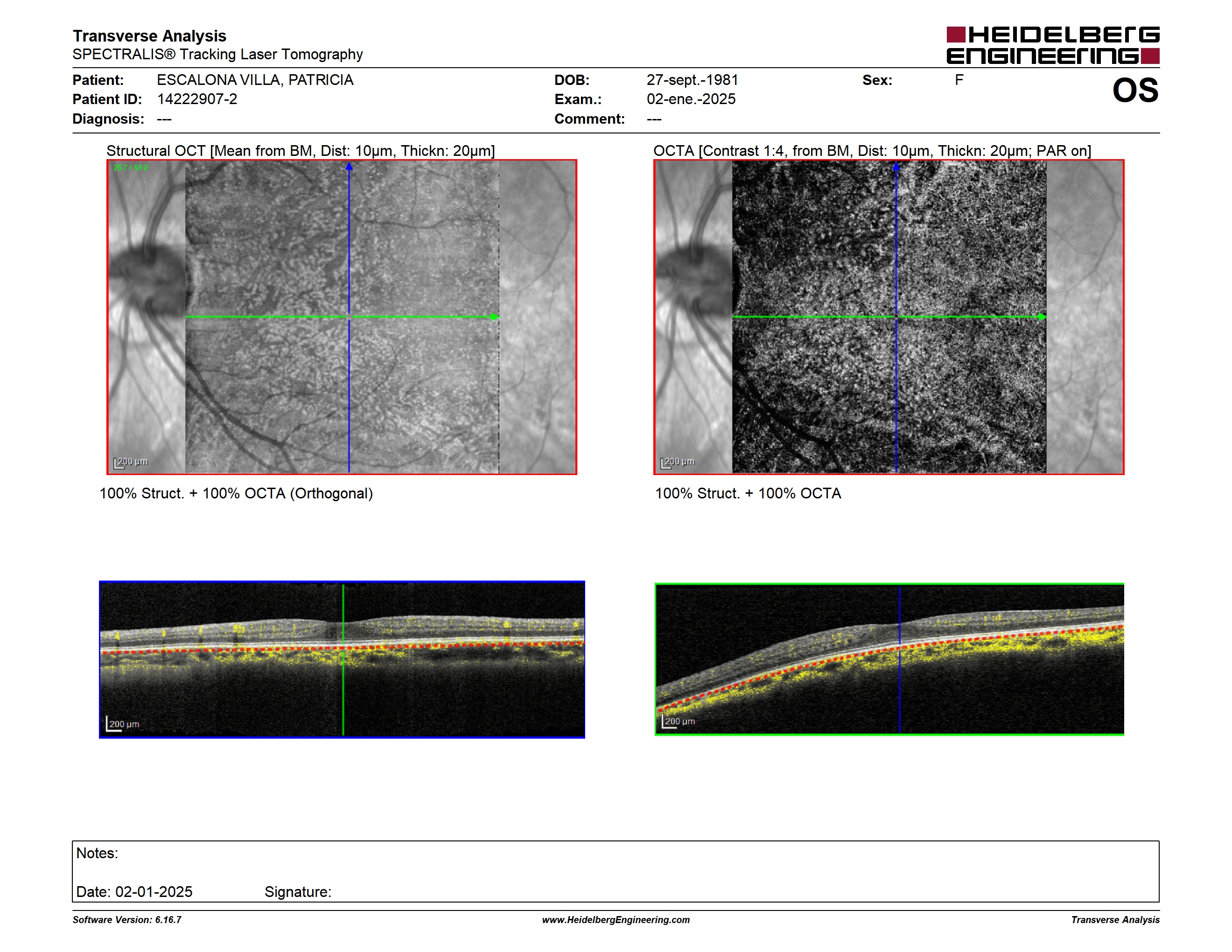Click the blue arrowhead atop OCTA scan line
This screenshot has height=952, width=1232.
pos(896,167)
